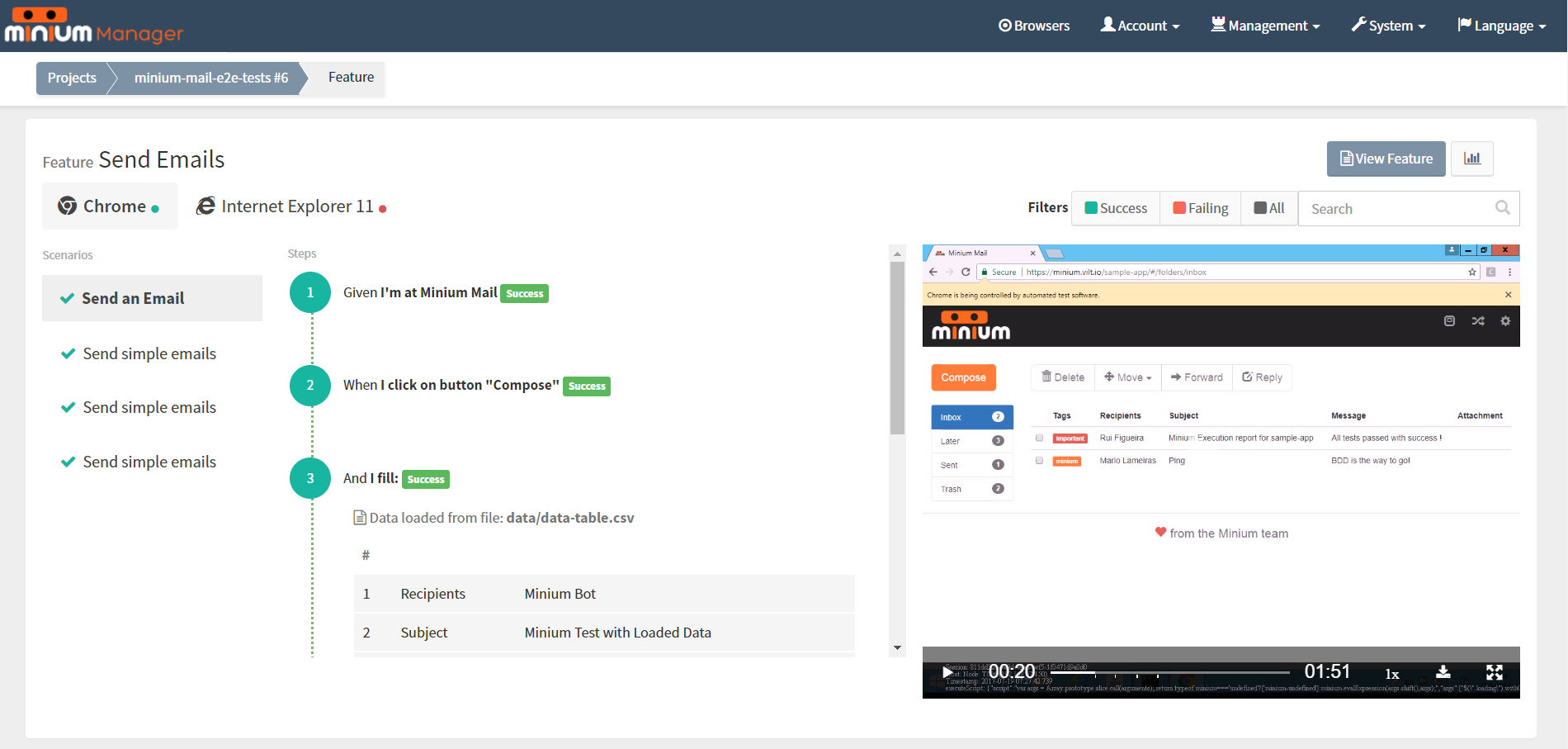Open data/data-table.csv file reference
The image size is (1568, 749).
point(570,518)
